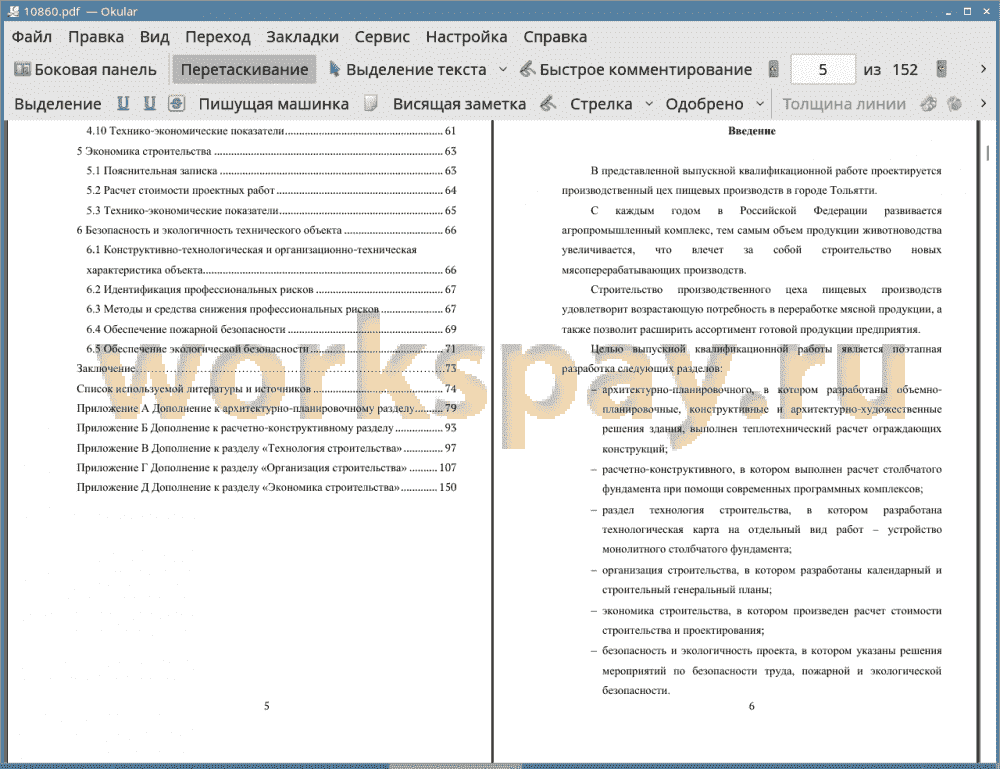Click the text selection cursor icon
The image size is (1000, 769).
click(x=334, y=69)
